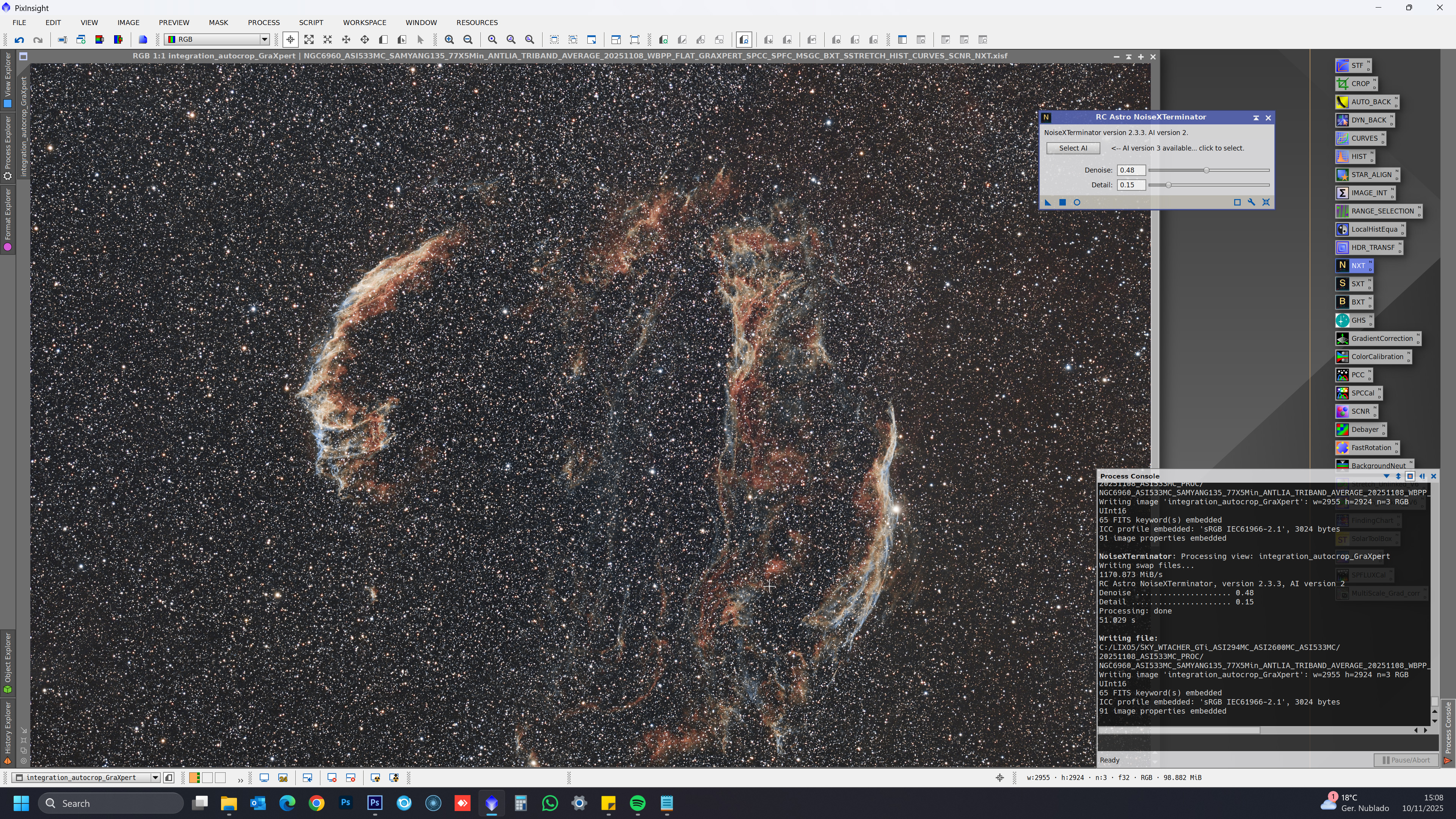Toggle the 24-bit screen transfer function icon
1456x819 pixels.
(283, 778)
